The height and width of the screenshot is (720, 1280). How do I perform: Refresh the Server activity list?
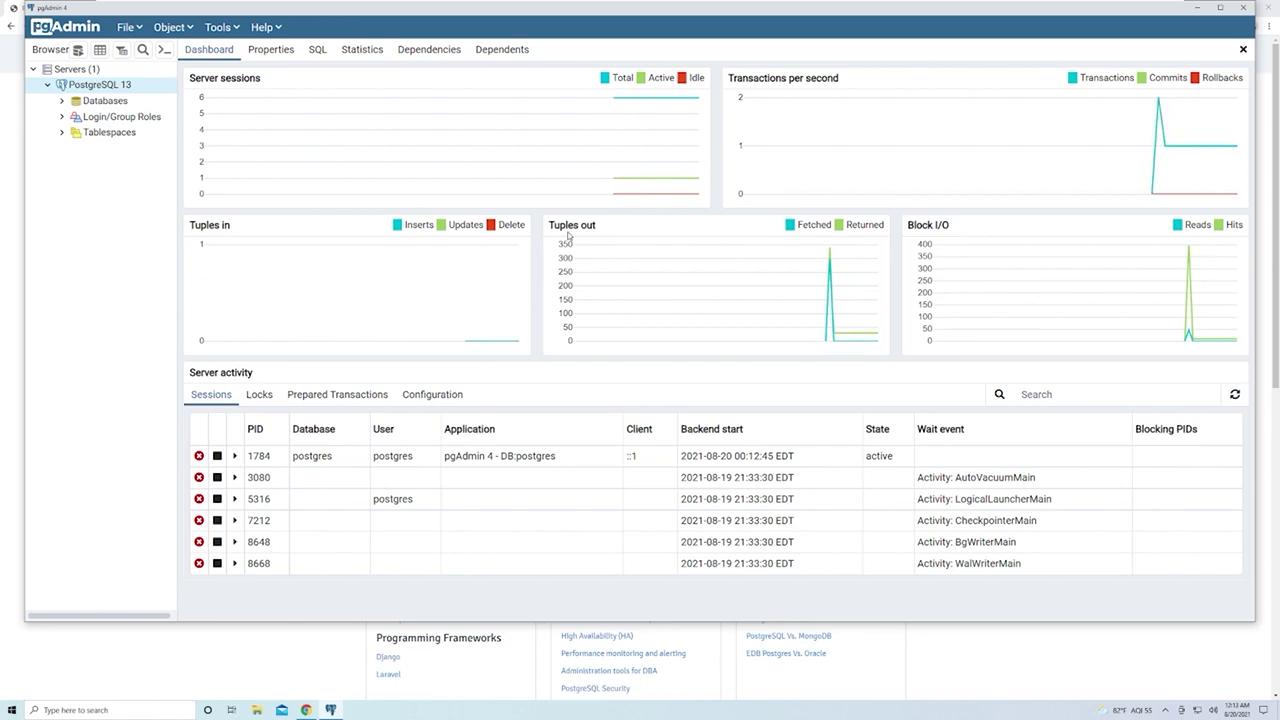point(1235,395)
